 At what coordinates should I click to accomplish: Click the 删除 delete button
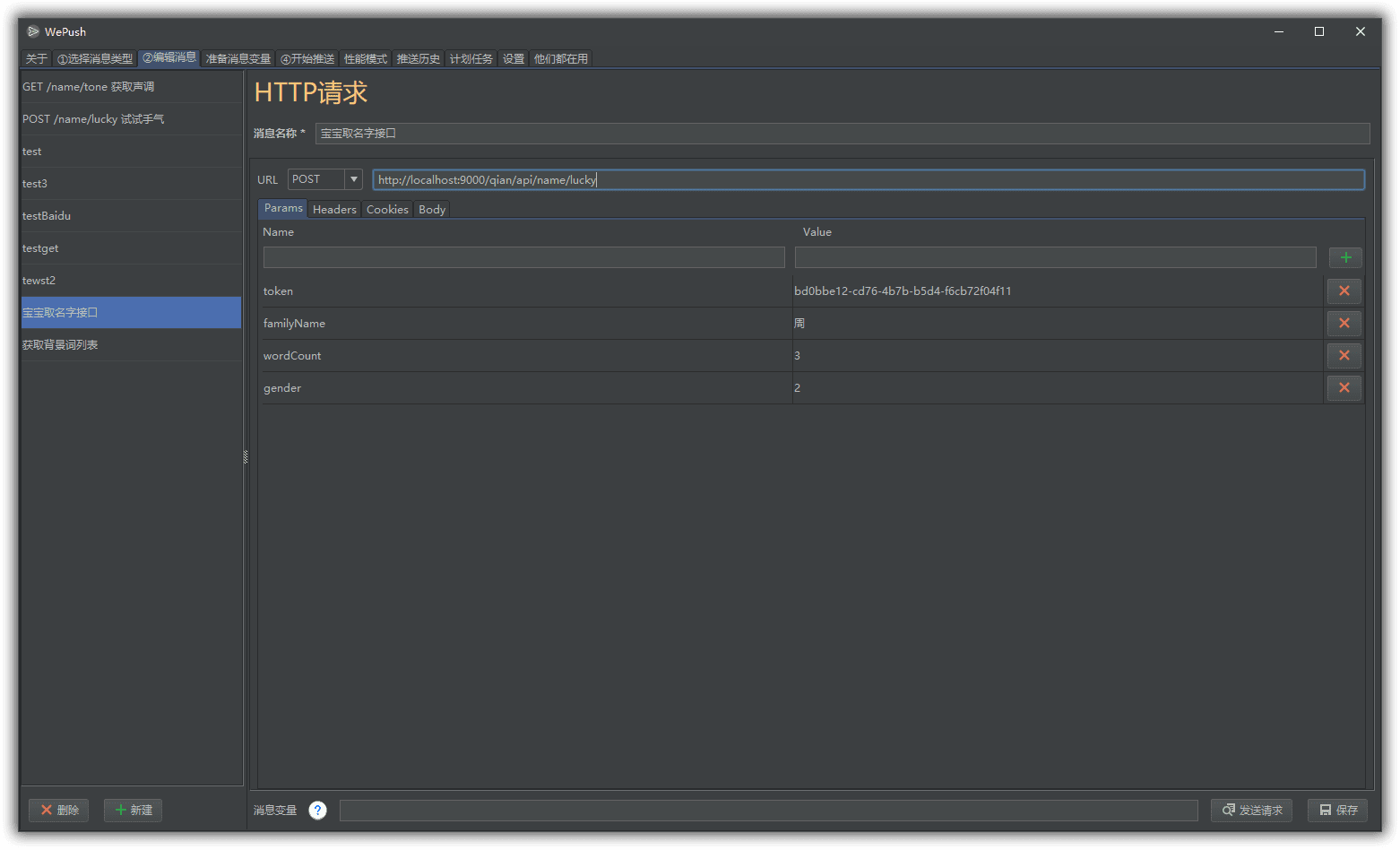59,811
